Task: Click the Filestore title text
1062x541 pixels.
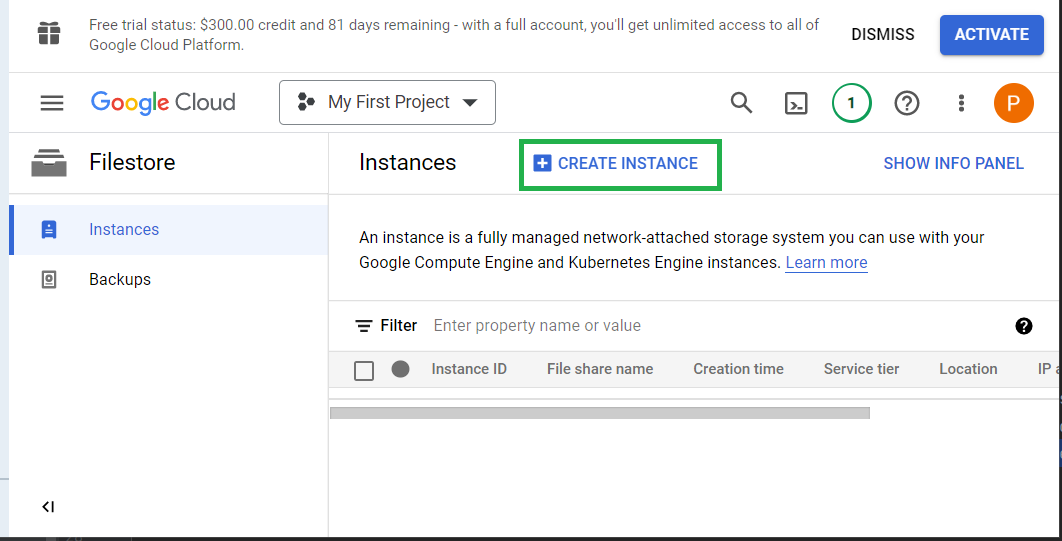Action: 132,163
